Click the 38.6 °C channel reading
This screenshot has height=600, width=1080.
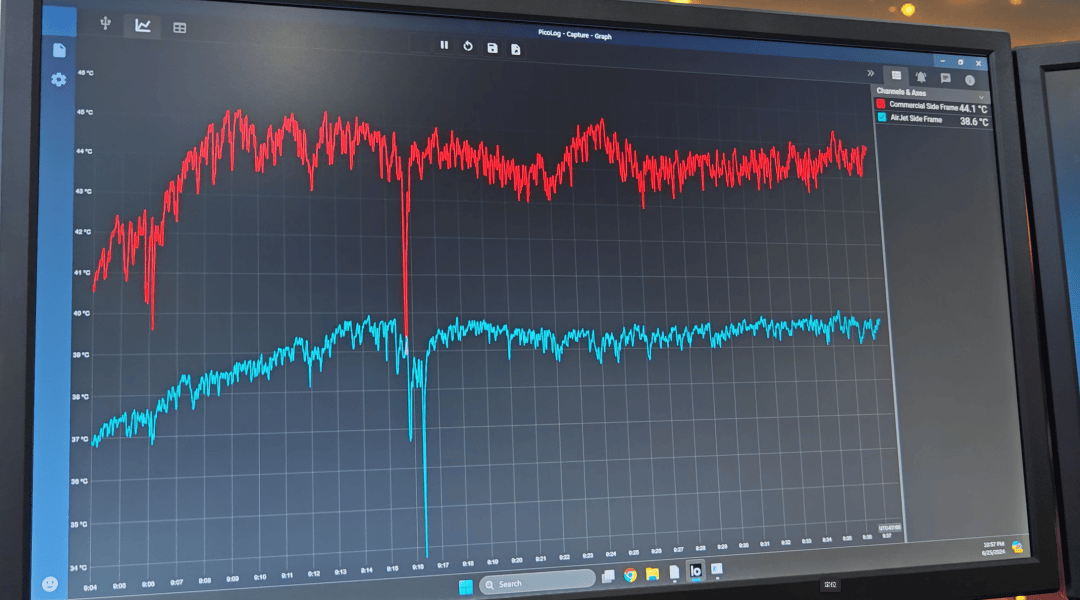975,122
